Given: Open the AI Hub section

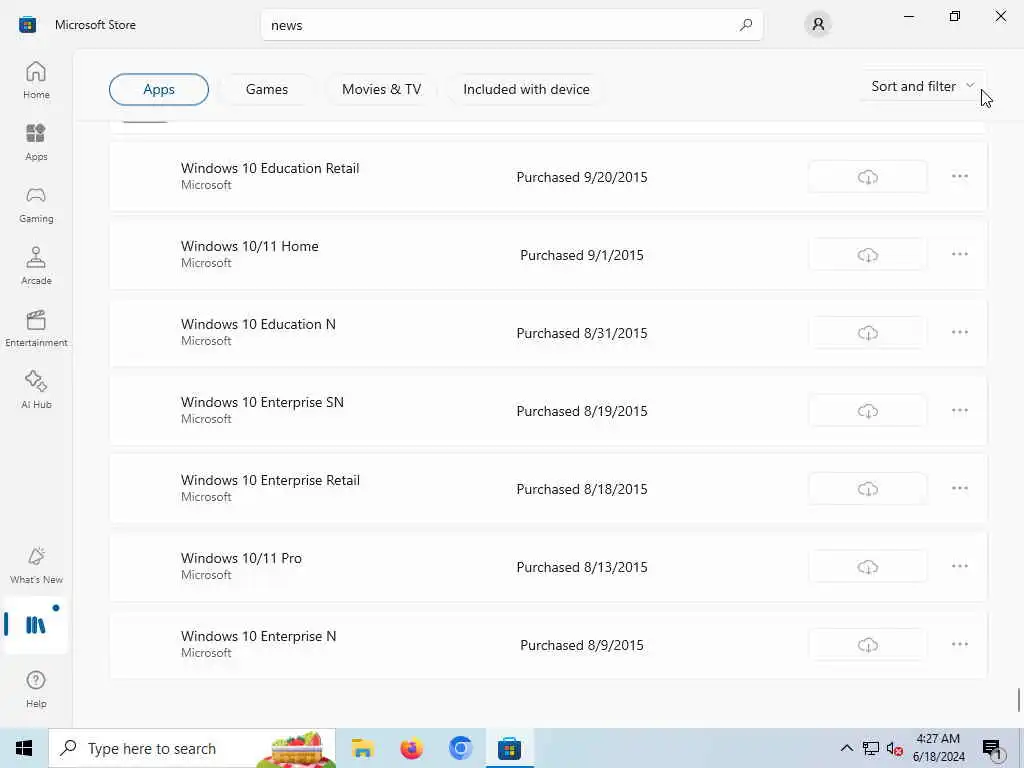Looking at the screenshot, I should [36, 390].
